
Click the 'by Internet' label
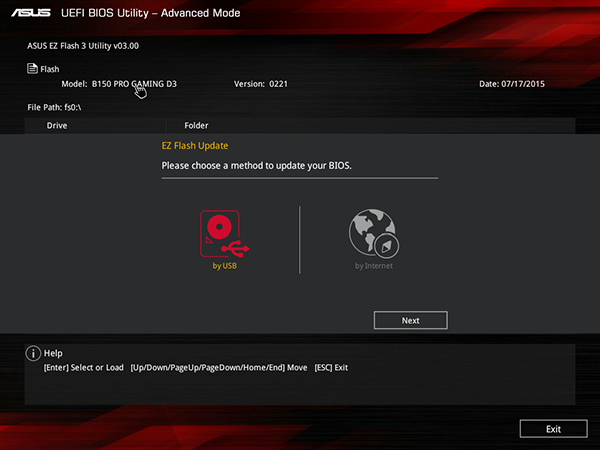[x=373, y=266]
